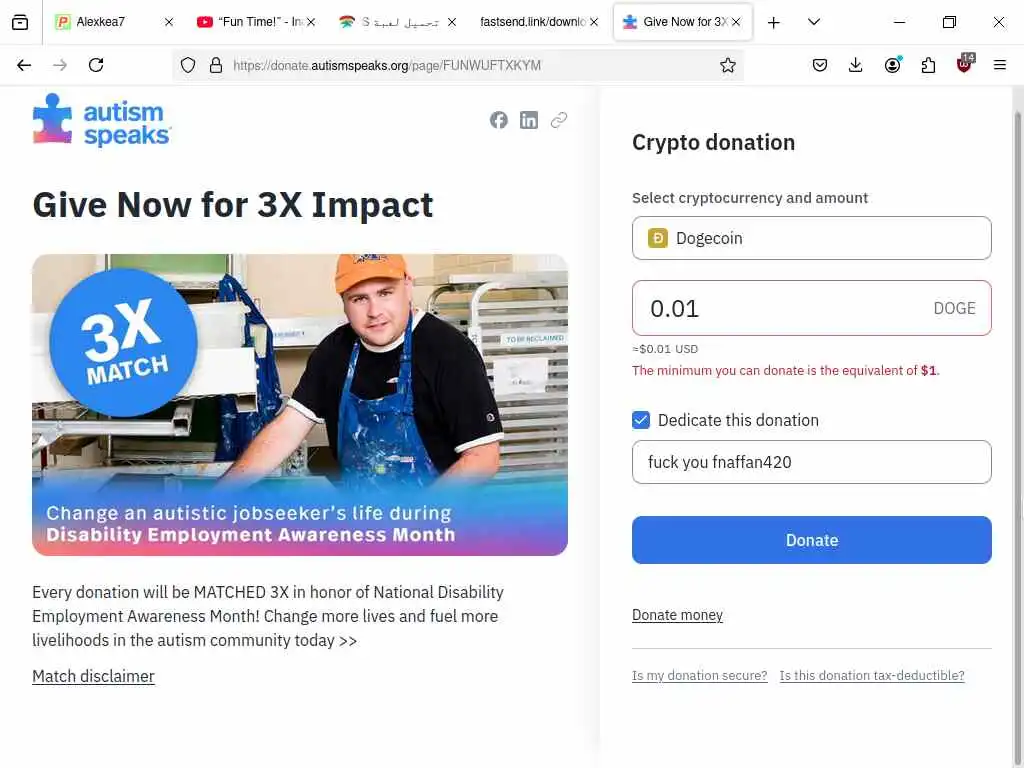Bookmark this page with star icon
The image size is (1024, 768).
728,65
